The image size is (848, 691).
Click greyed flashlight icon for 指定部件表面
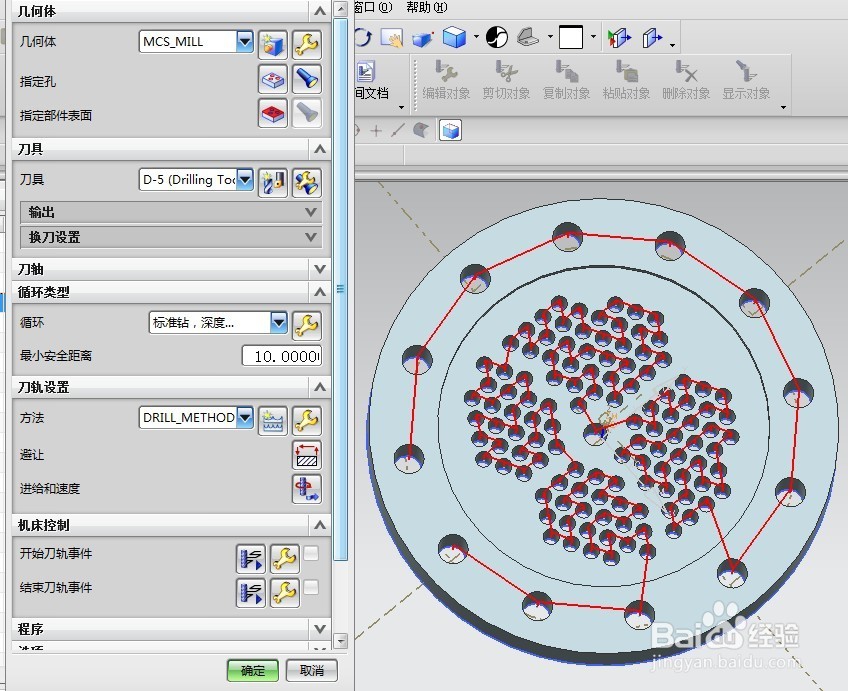tap(307, 113)
